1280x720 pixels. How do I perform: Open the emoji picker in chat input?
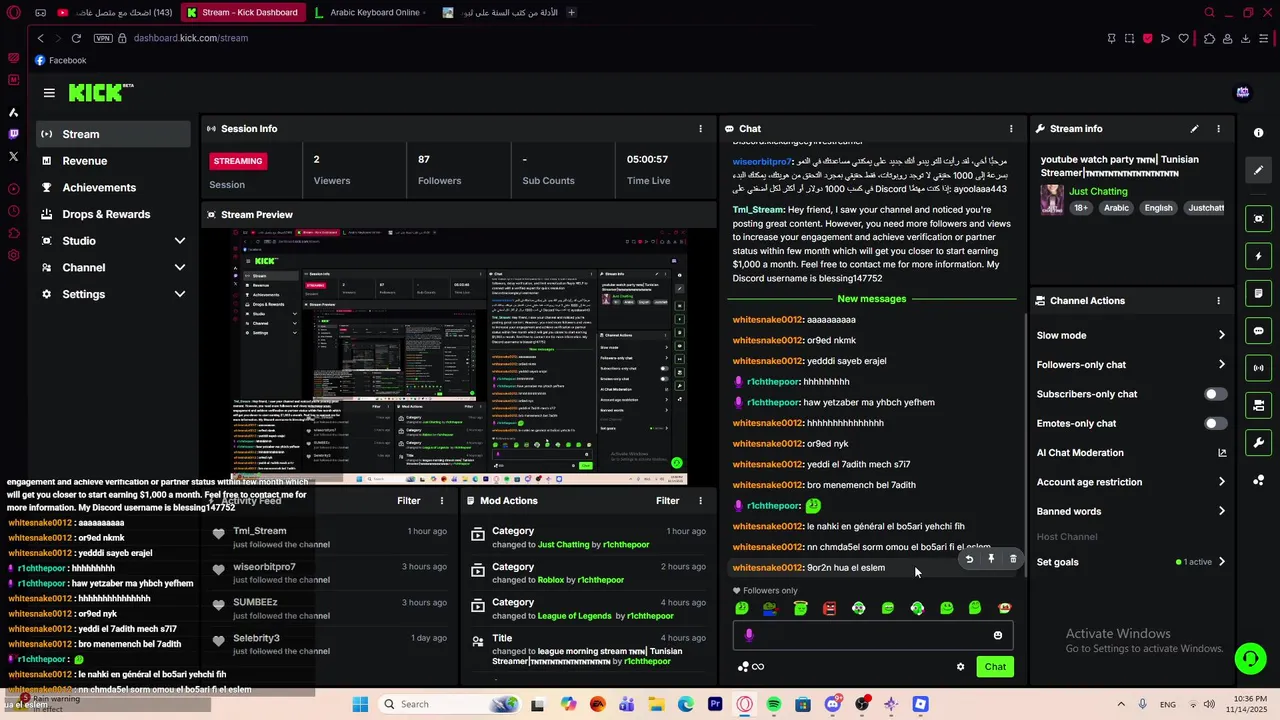[998, 636]
